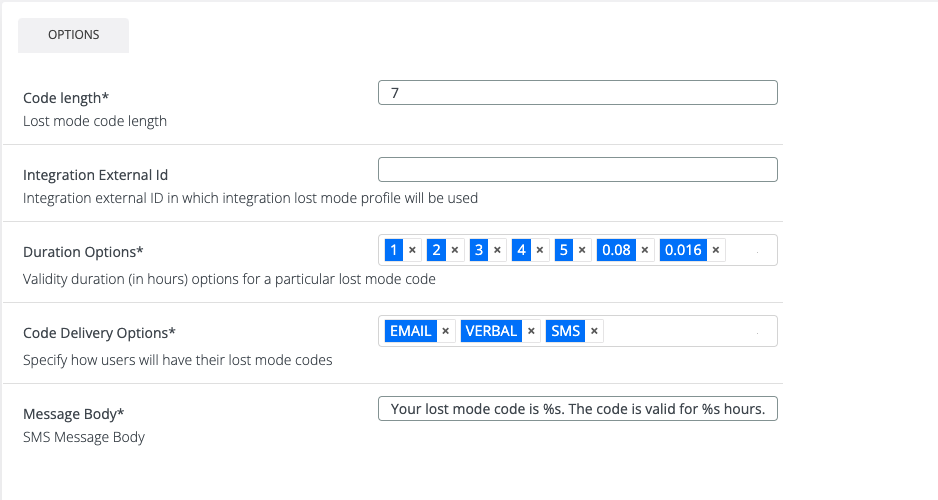Remove the '1' duration option tag
Viewport: 938px width, 500px height.
tap(412, 250)
